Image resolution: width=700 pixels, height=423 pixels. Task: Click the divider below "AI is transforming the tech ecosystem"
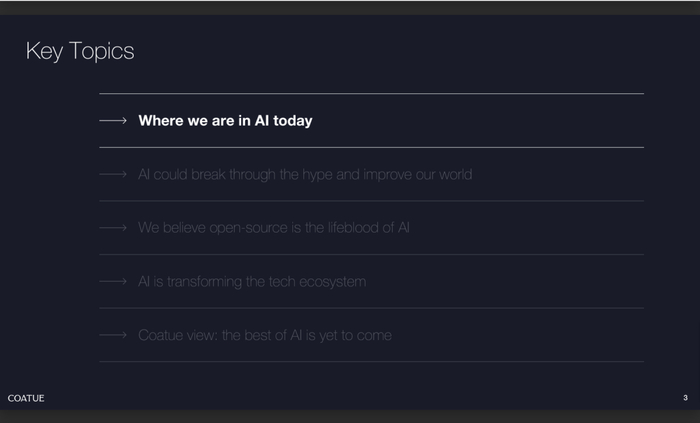pos(371,308)
